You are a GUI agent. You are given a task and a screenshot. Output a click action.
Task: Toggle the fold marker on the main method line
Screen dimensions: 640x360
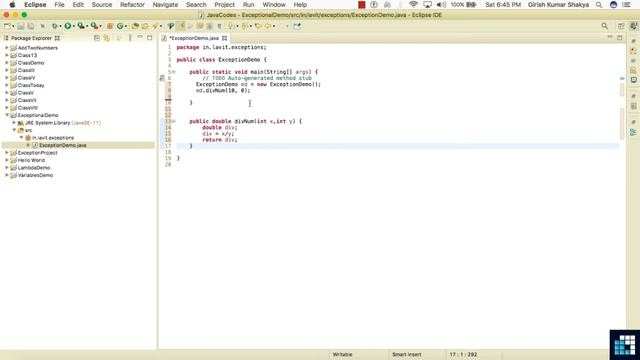pyautogui.click(x=173, y=72)
